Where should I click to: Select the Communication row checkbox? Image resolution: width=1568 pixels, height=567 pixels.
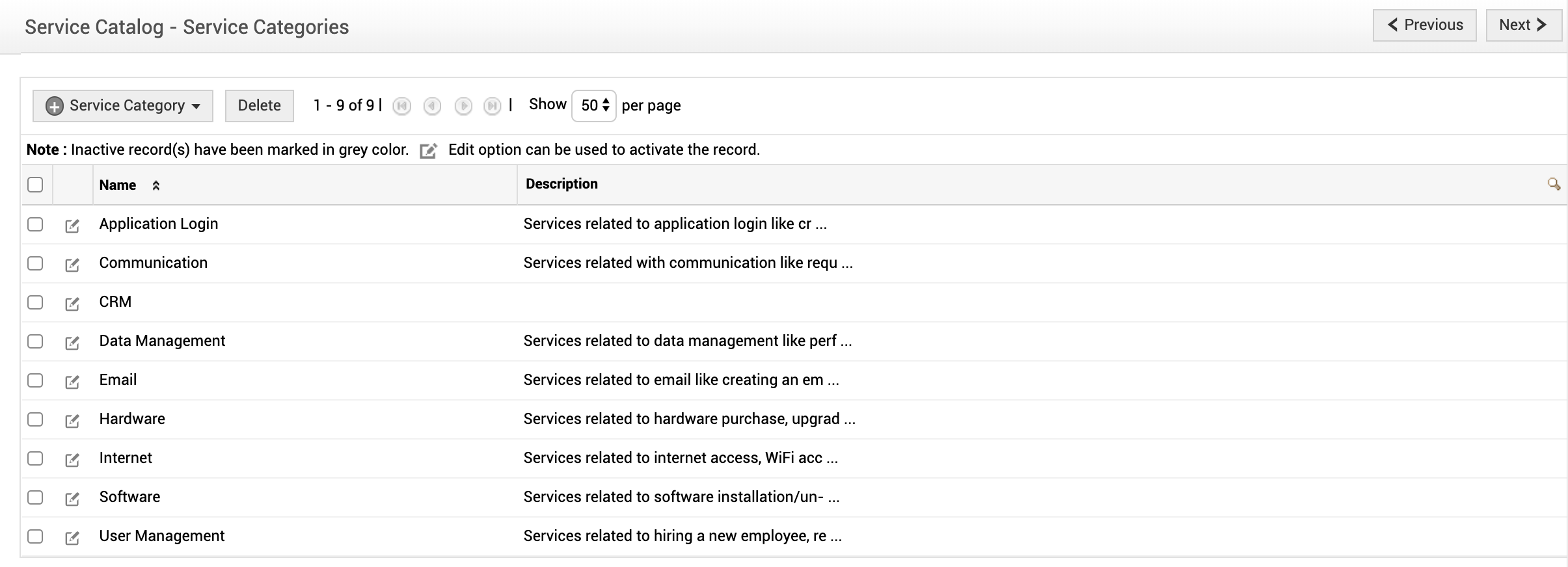point(35,263)
